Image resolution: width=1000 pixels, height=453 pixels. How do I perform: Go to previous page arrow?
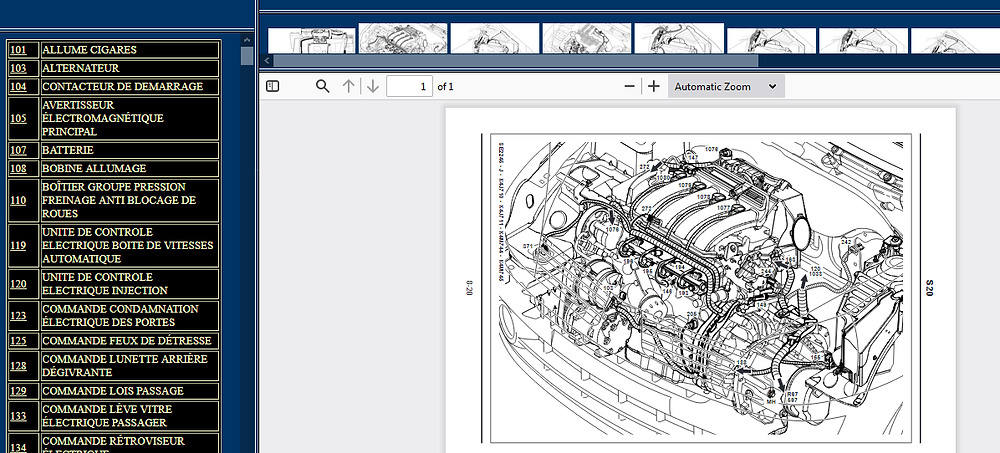(x=348, y=86)
